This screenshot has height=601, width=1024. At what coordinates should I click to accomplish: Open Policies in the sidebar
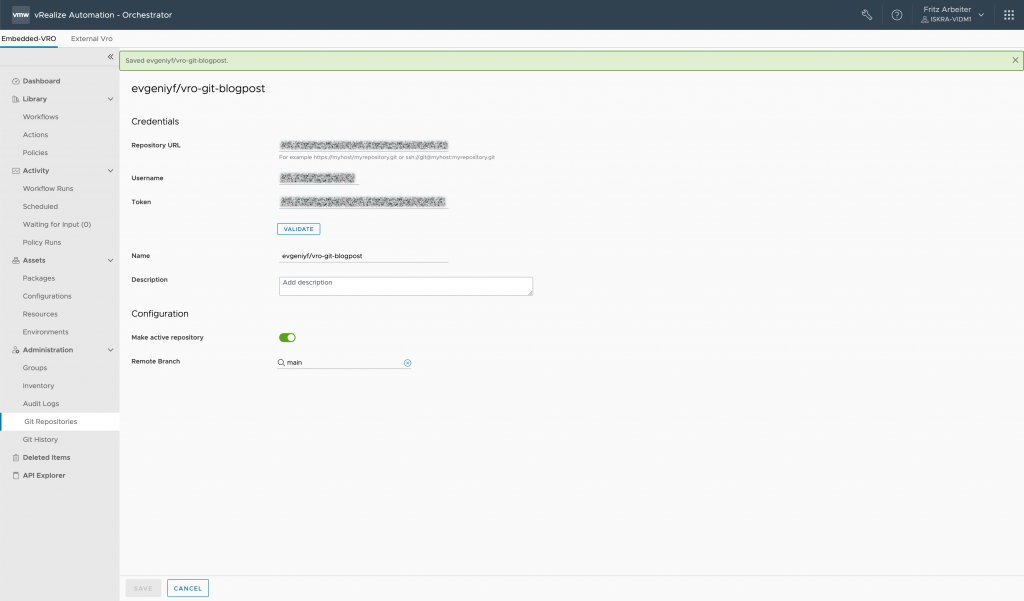35,153
